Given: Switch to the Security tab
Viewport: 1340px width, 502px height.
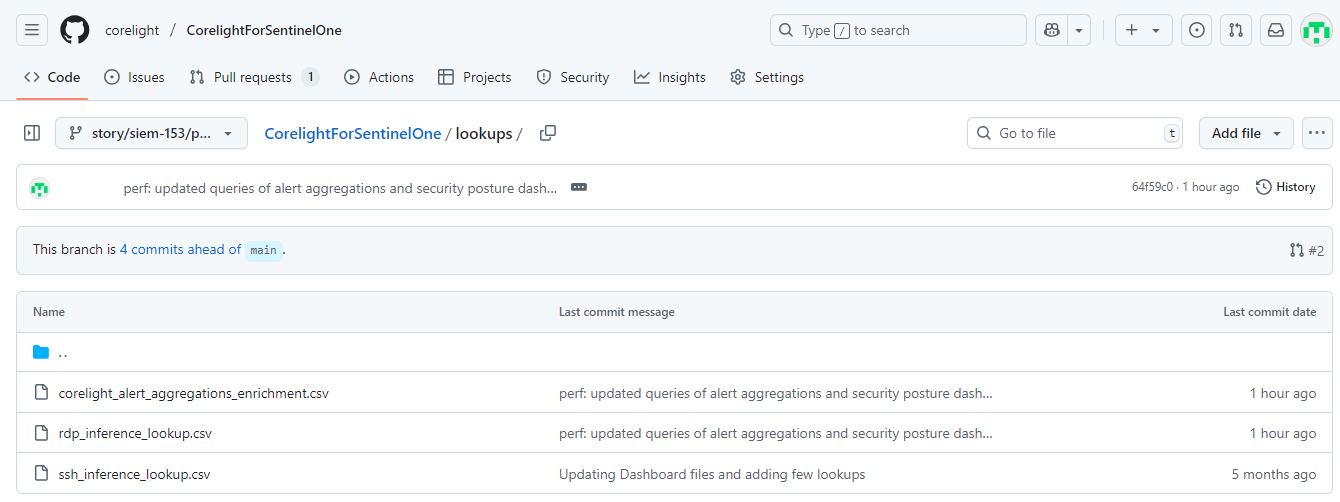Looking at the screenshot, I should (573, 77).
